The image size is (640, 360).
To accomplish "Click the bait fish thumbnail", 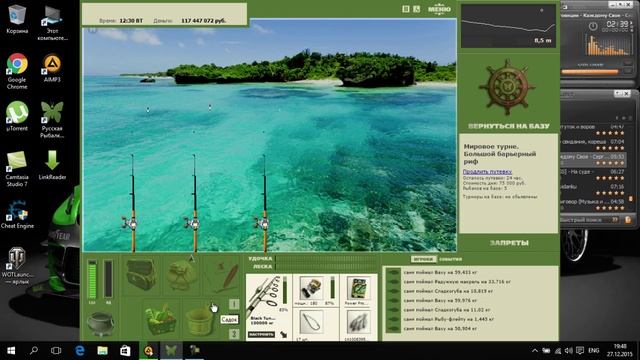I will coord(358,322).
